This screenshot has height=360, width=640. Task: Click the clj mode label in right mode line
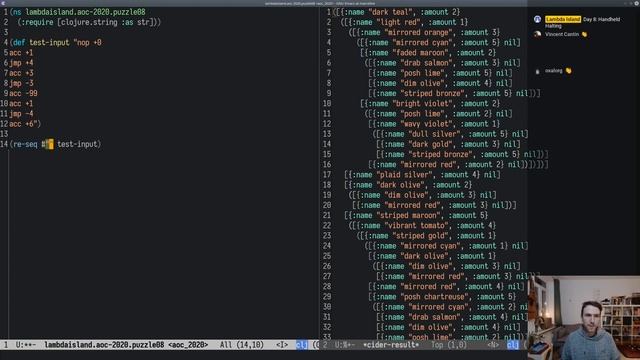point(513,345)
